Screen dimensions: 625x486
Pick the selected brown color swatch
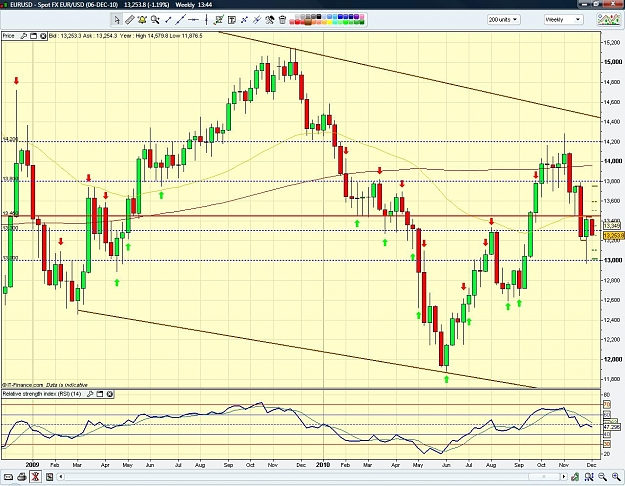(x=308, y=22)
